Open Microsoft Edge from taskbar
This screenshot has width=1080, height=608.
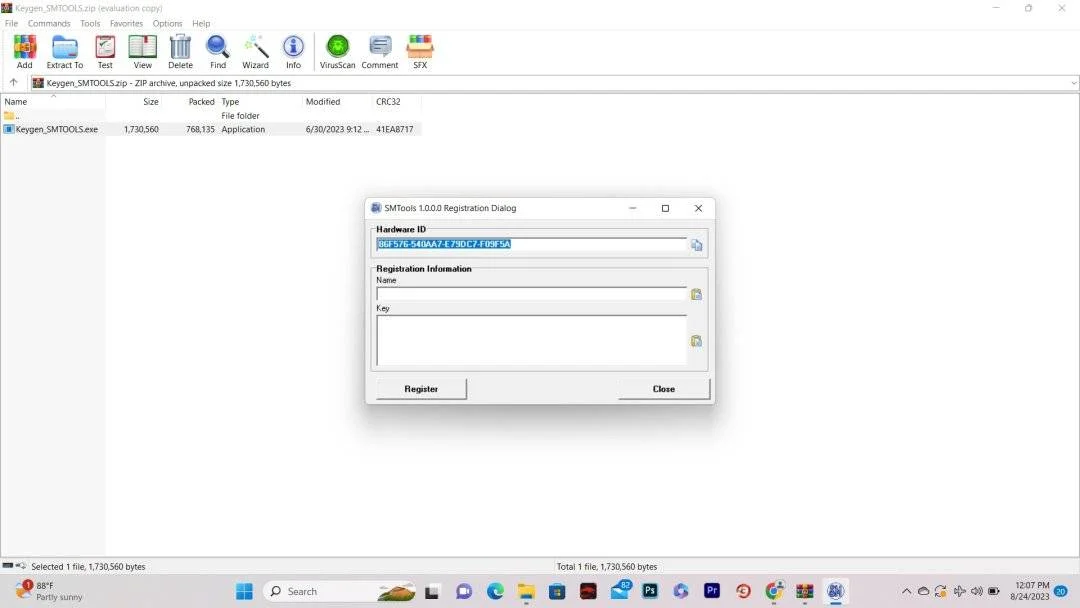(495, 591)
